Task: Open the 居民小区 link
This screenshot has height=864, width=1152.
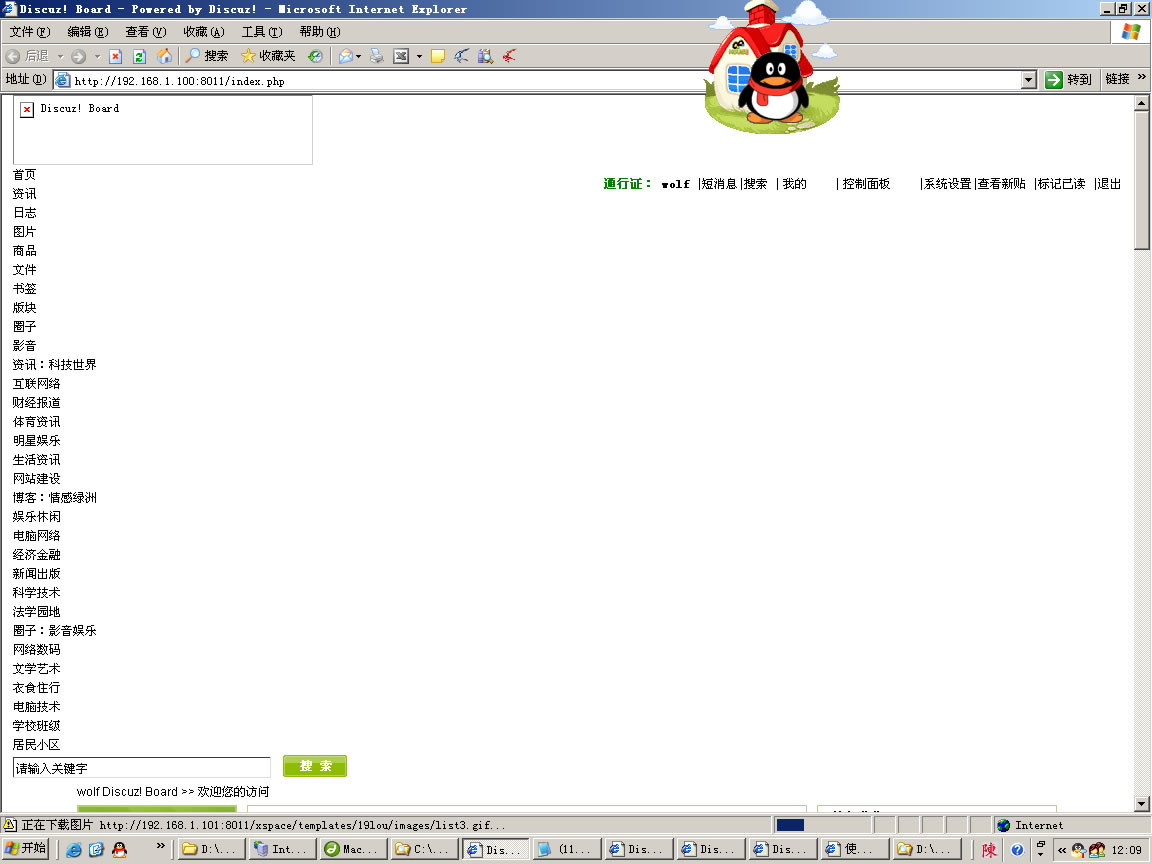Action: point(37,744)
